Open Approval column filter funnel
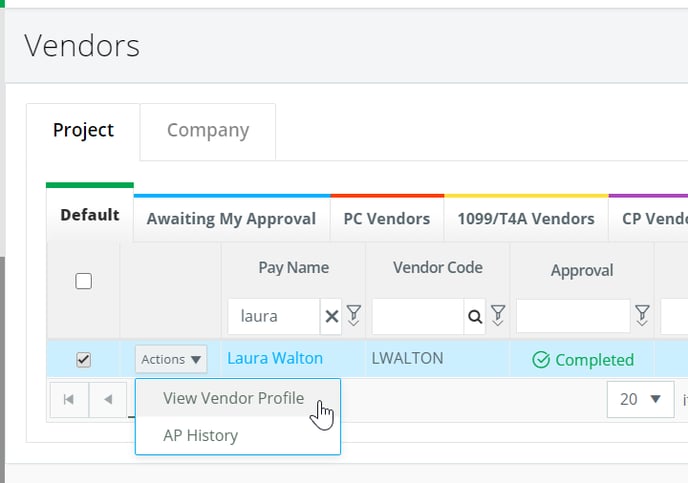 [642, 315]
